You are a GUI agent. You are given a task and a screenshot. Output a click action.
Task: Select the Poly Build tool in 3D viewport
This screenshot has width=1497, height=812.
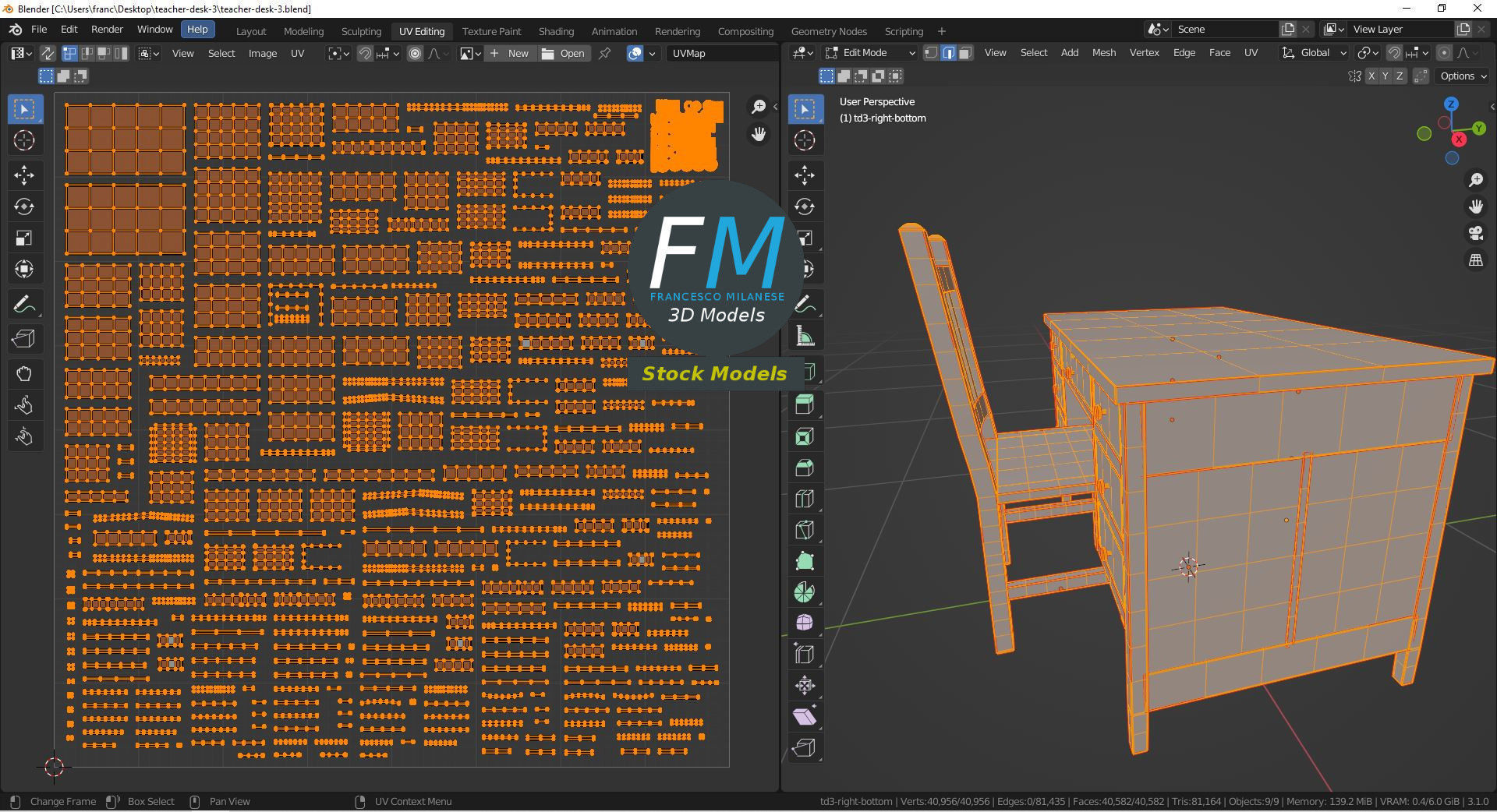[805, 561]
